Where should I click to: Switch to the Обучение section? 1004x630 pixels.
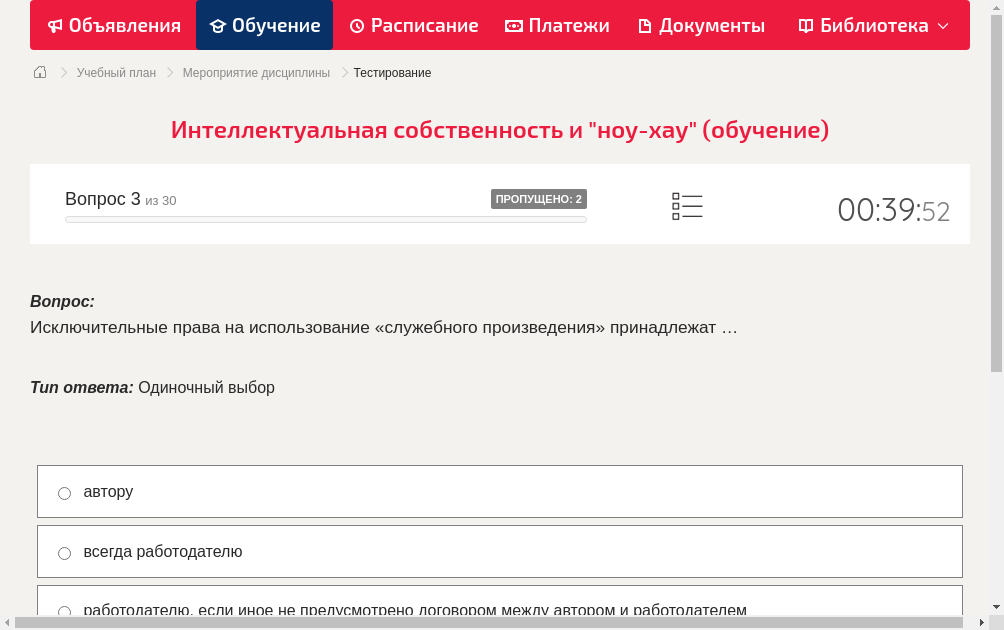pyautogui.click(x=264, y=25)
